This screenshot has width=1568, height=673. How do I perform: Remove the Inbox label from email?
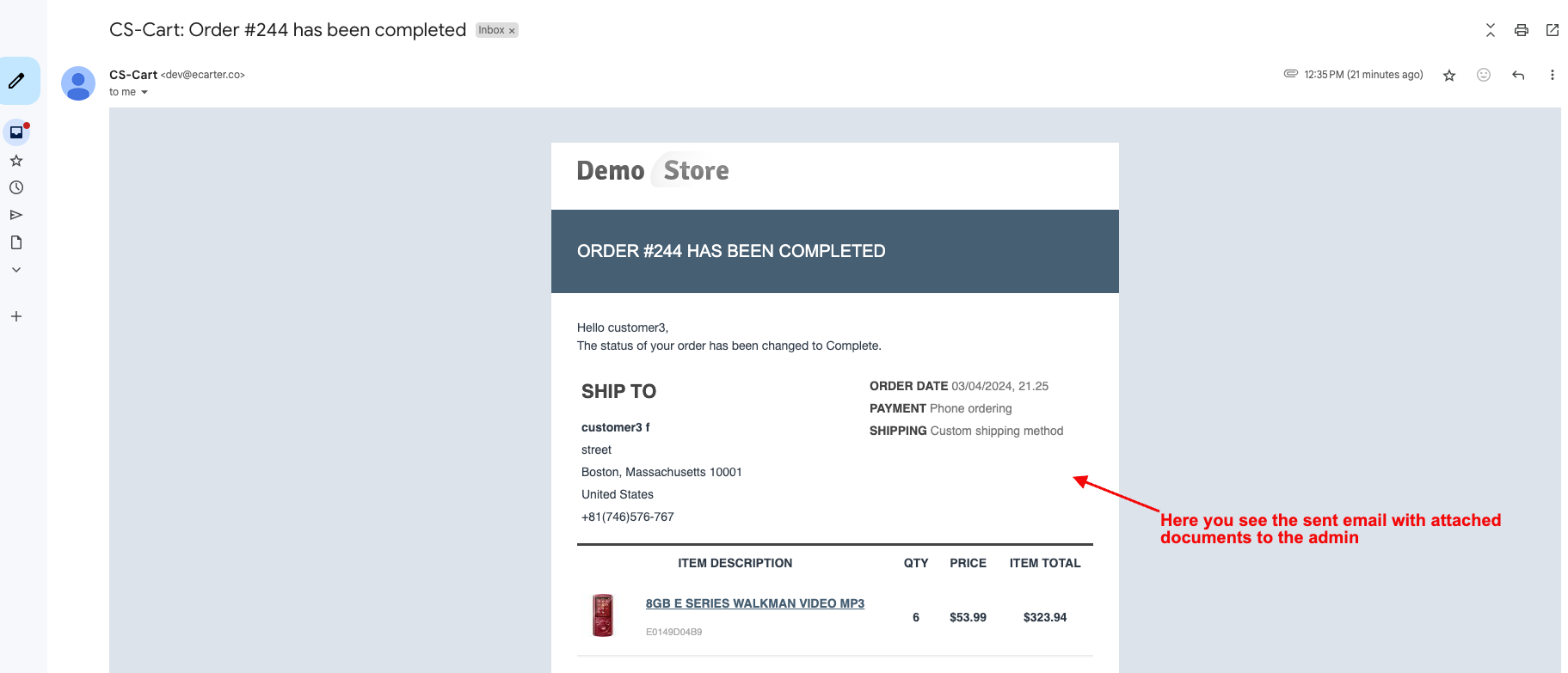coord(512,31)
